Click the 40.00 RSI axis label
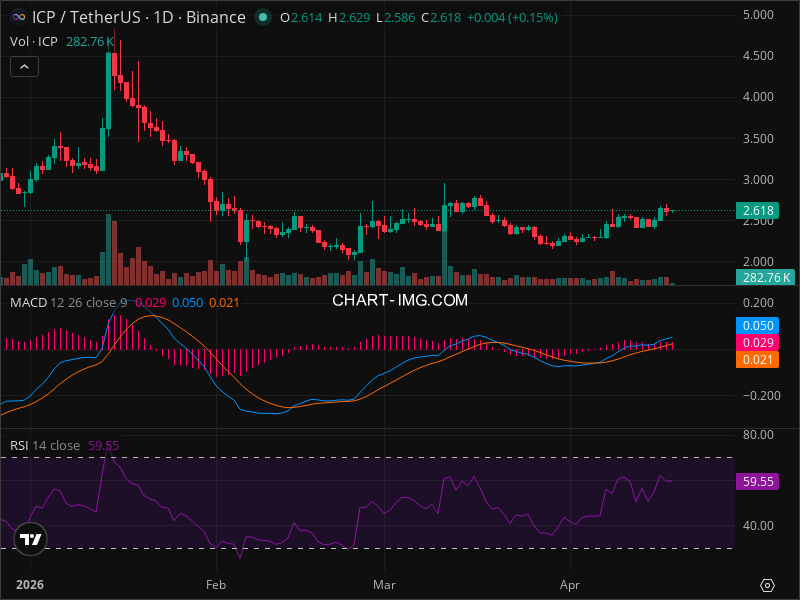The width and height of the screenshot is (800, 600). point(758,526)
